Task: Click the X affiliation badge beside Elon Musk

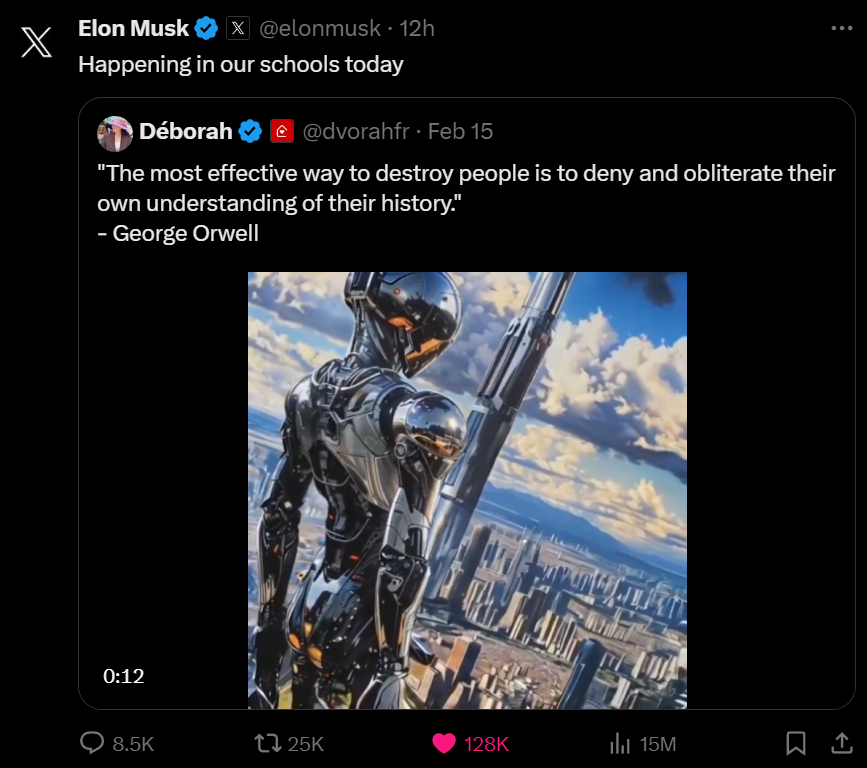Action: pos(237,29)
